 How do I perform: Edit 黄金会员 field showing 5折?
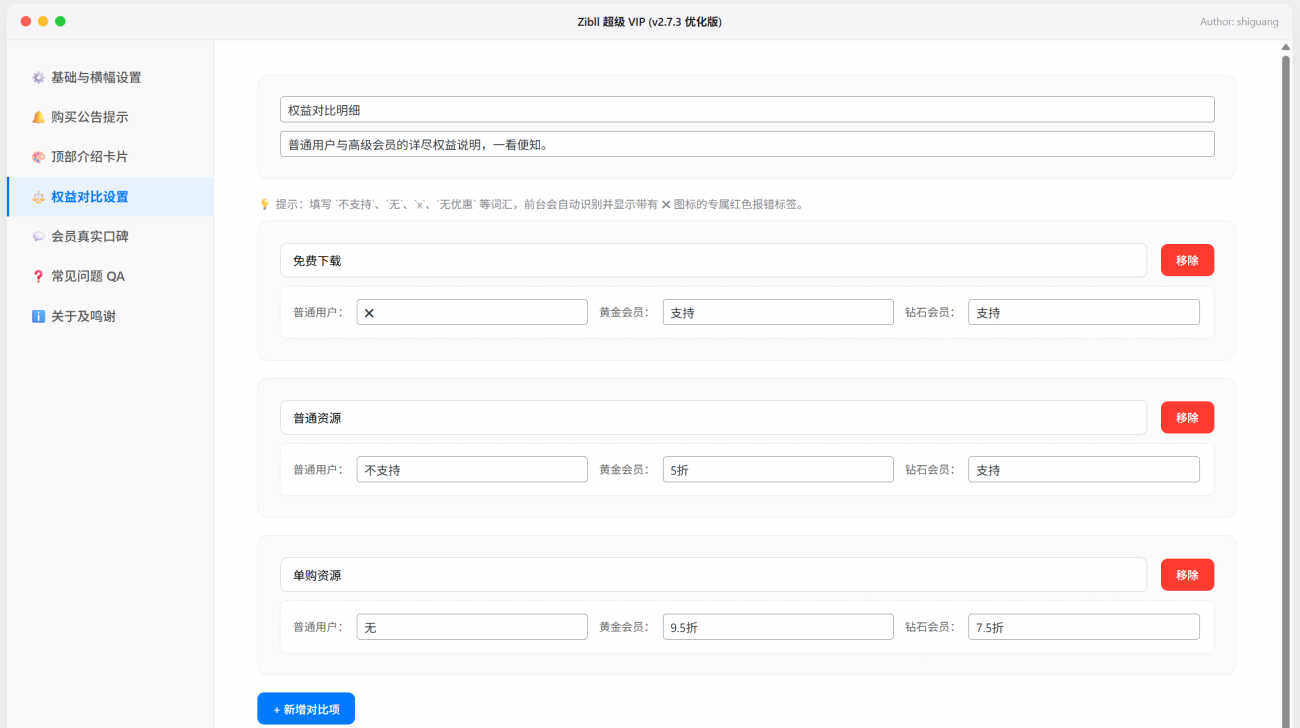(x=778, y=470)
